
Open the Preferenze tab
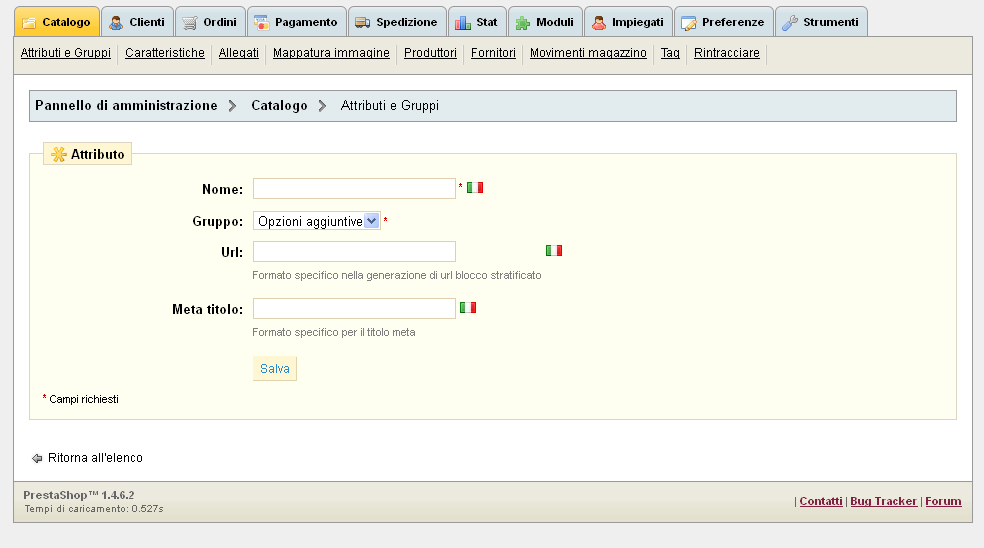coord(722,22)
